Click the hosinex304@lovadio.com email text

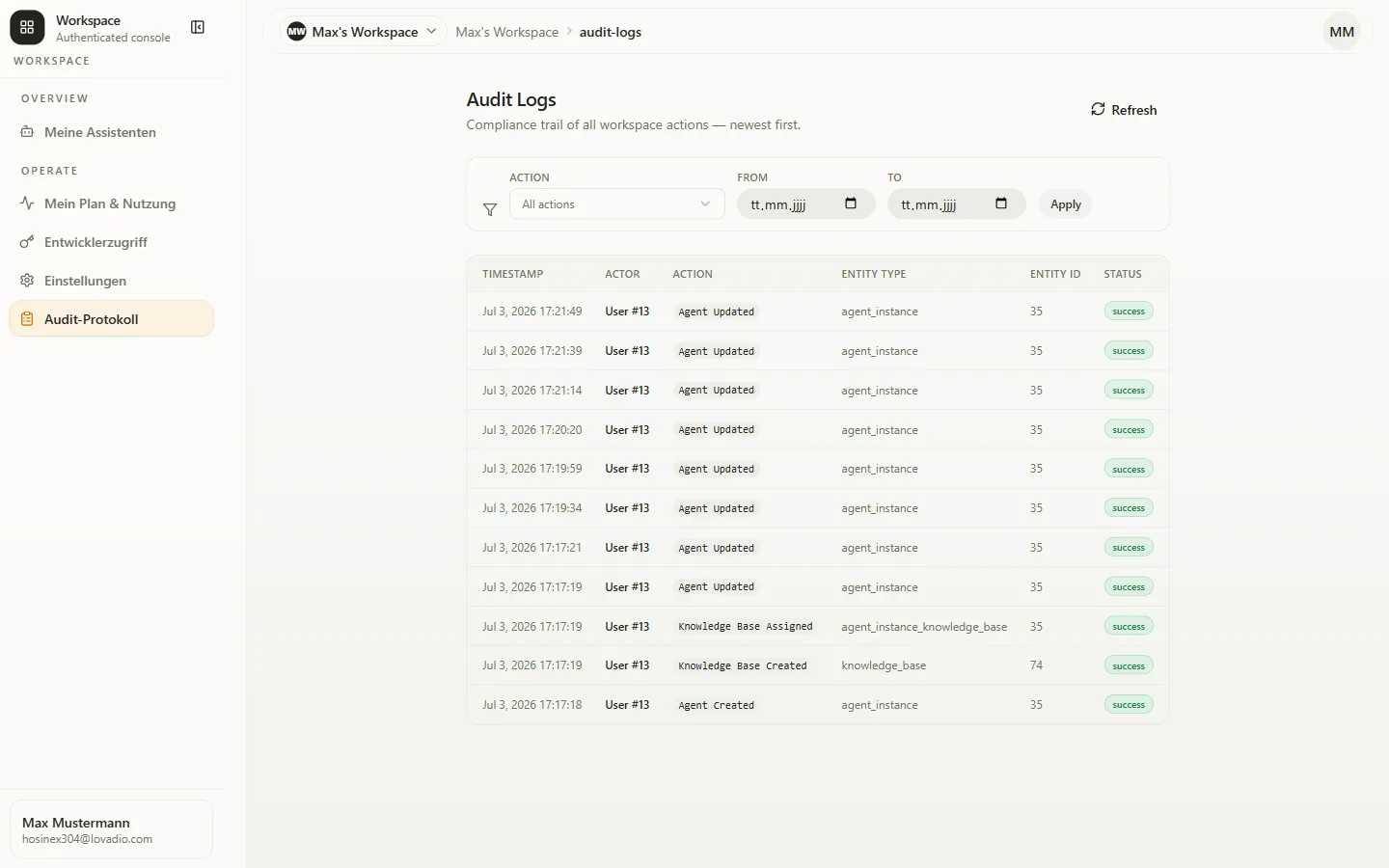click(87, 839)
